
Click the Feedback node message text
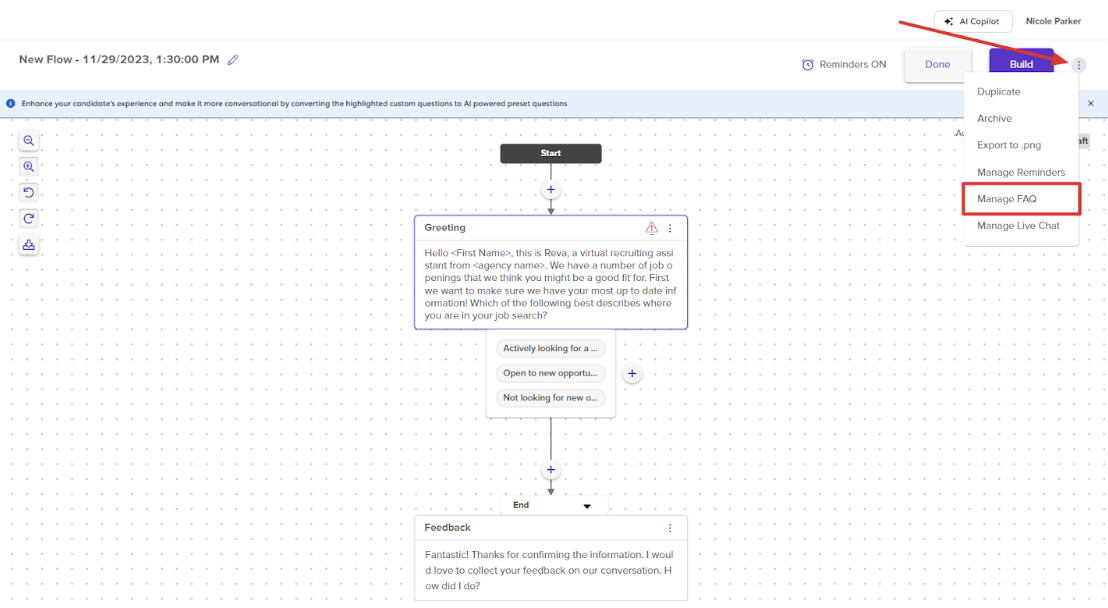(549, 571)
